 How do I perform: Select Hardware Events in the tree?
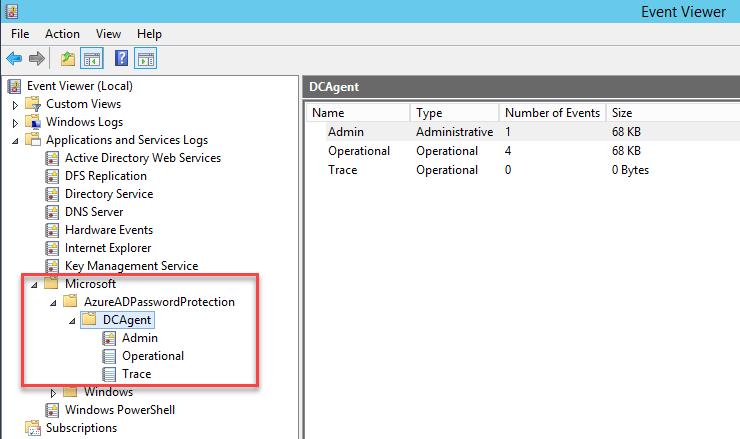pos(109,230)
